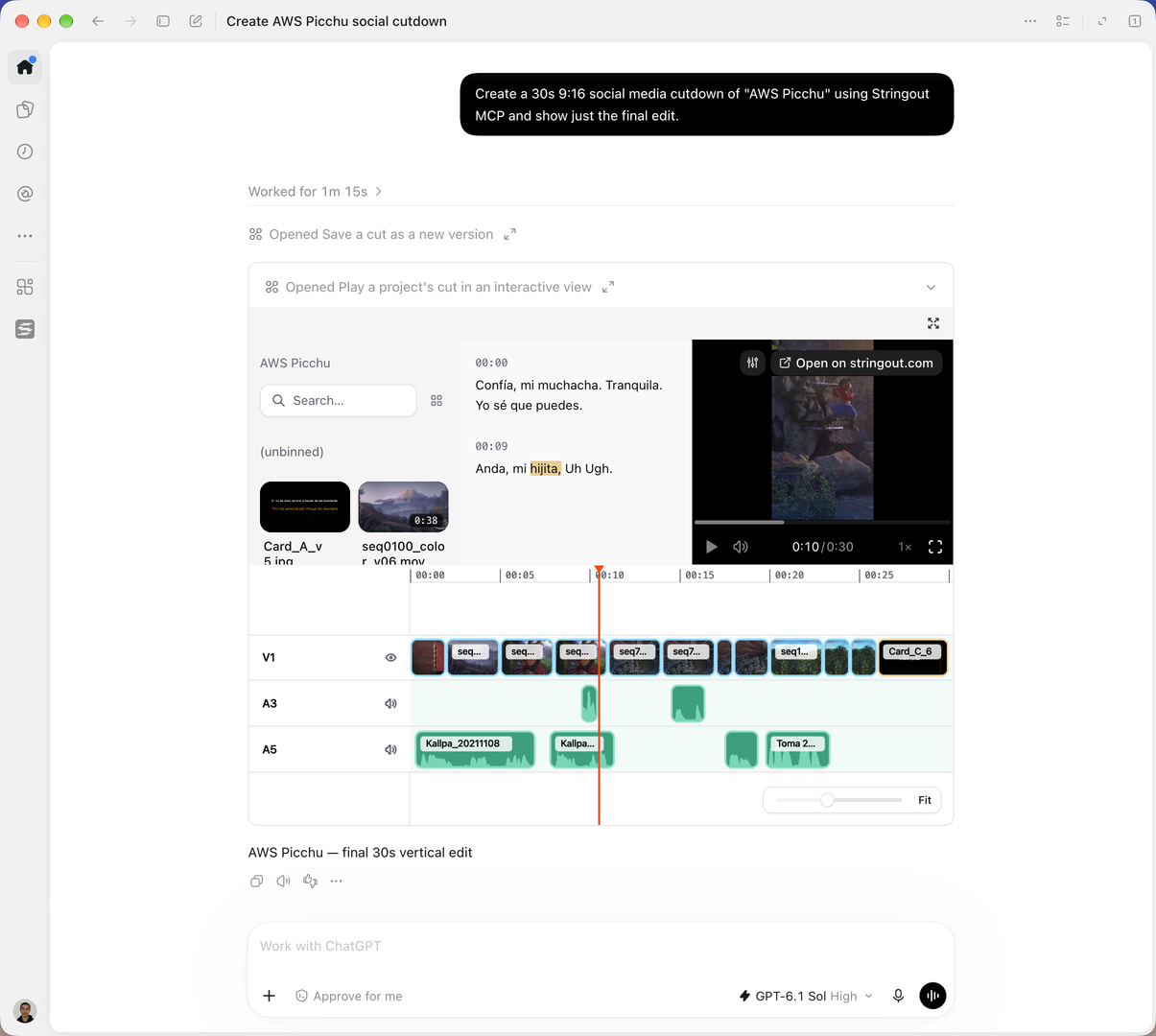Open more response actions ellipsis
Viewport: 1156px width, 1036px height.
click(336, 881)
